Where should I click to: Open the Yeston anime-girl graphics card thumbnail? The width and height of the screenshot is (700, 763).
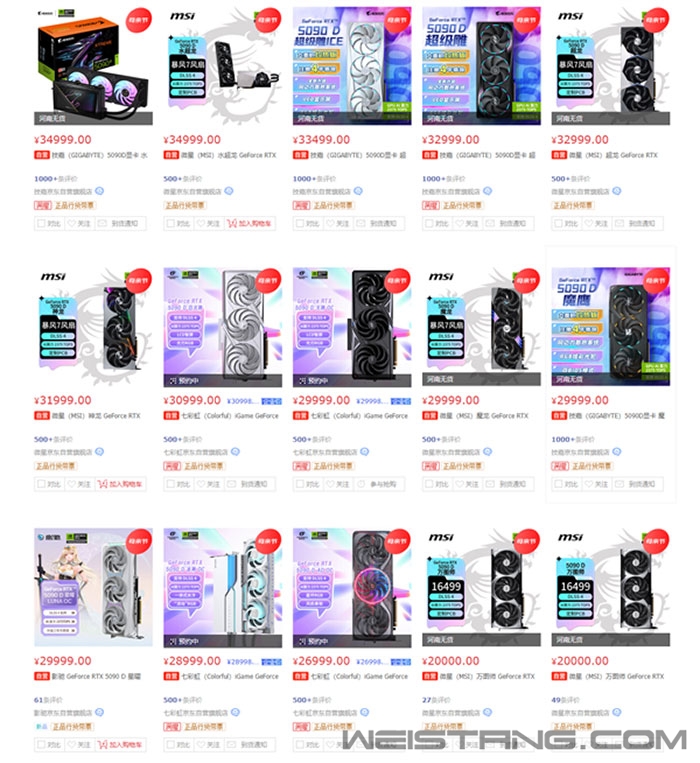pyautogui.click(x=93, y=587)
